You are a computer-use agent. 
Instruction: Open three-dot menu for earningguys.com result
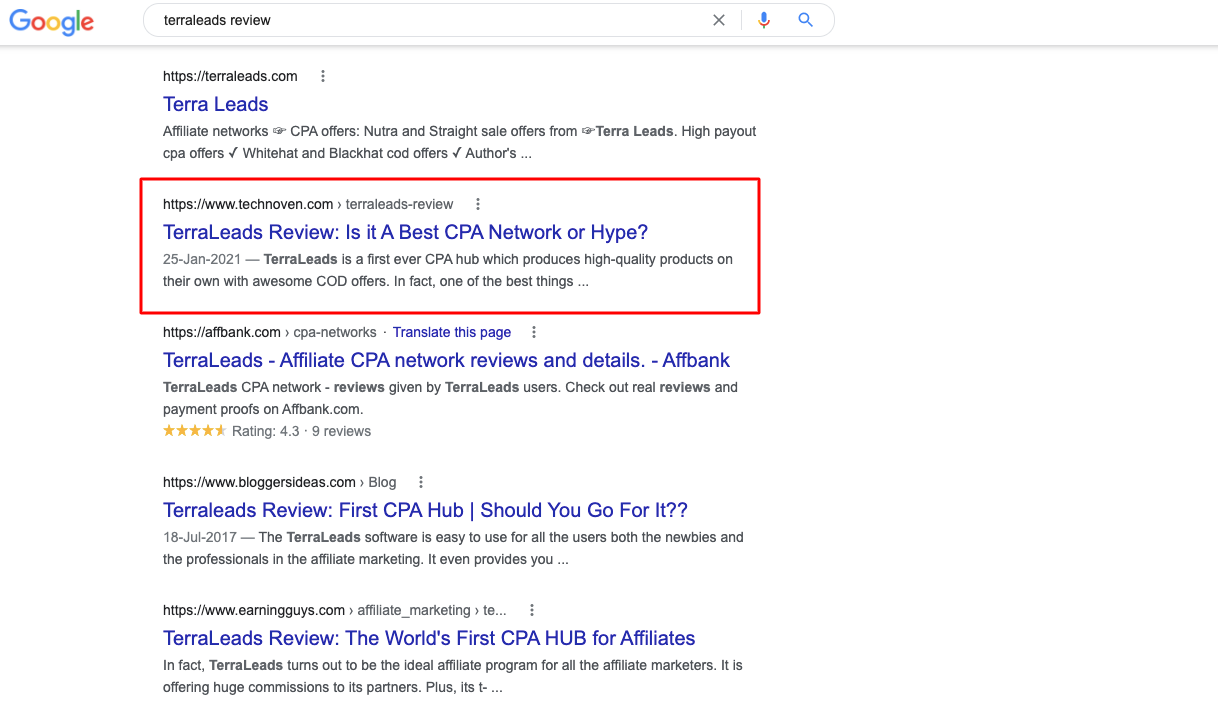(532, 610)
